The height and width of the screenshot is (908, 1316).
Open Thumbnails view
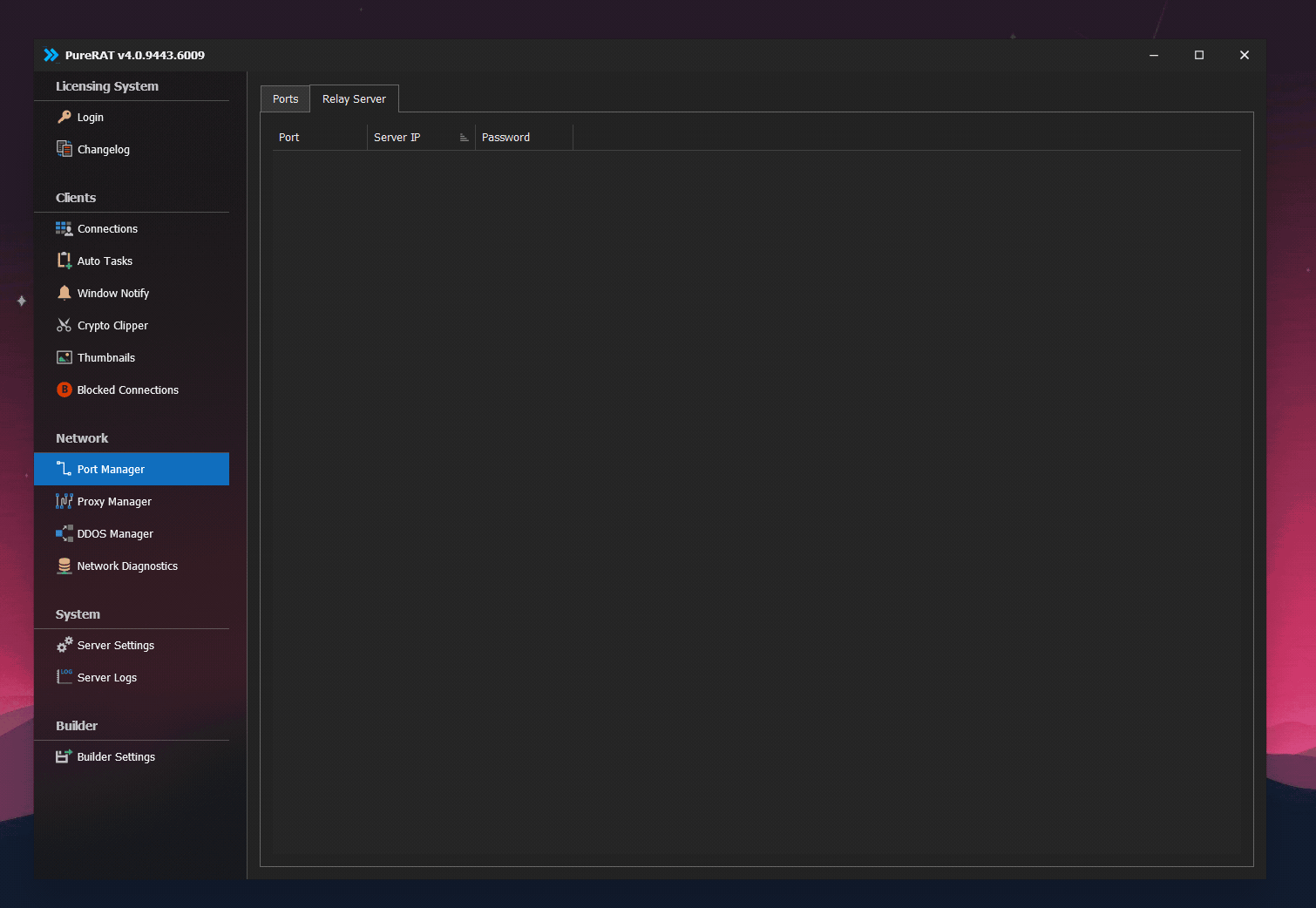tap(132, 357)
